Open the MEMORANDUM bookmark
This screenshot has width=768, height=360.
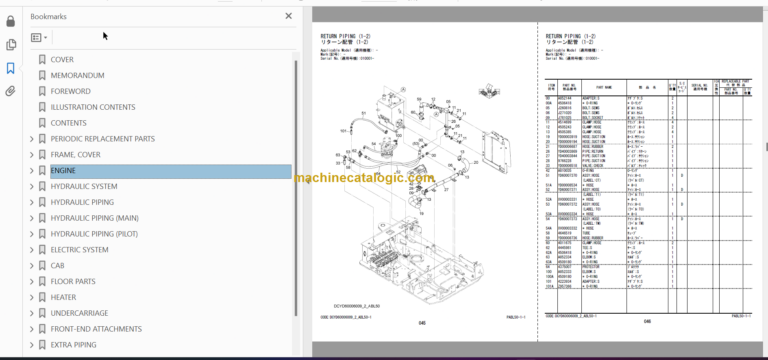click(x=77, y=75)
